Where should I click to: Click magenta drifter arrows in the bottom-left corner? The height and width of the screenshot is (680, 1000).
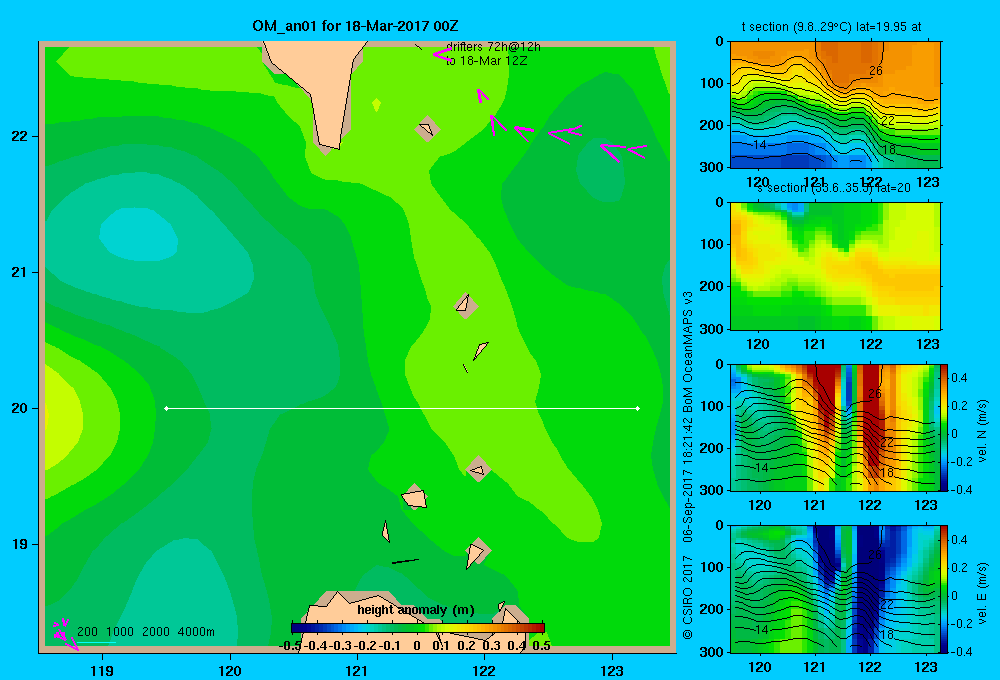click(66, 634)
